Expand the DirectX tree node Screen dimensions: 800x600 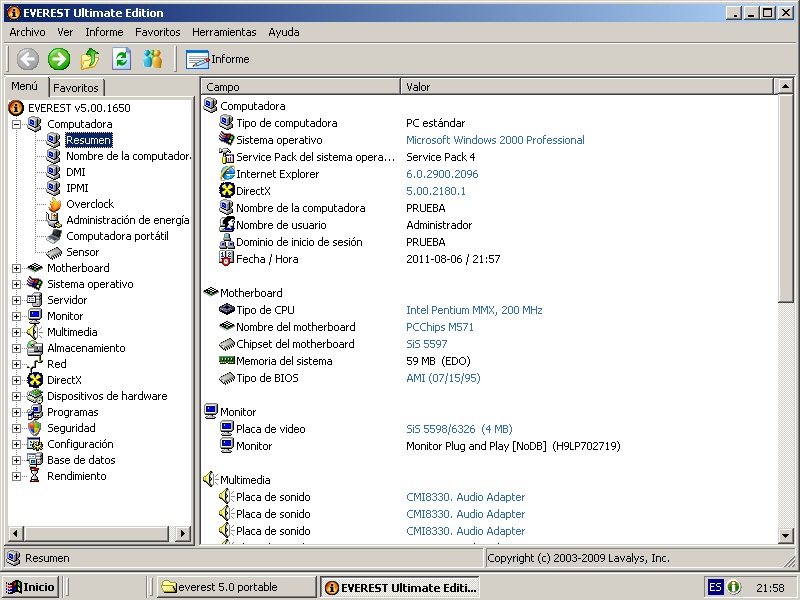tap(16, 380)
